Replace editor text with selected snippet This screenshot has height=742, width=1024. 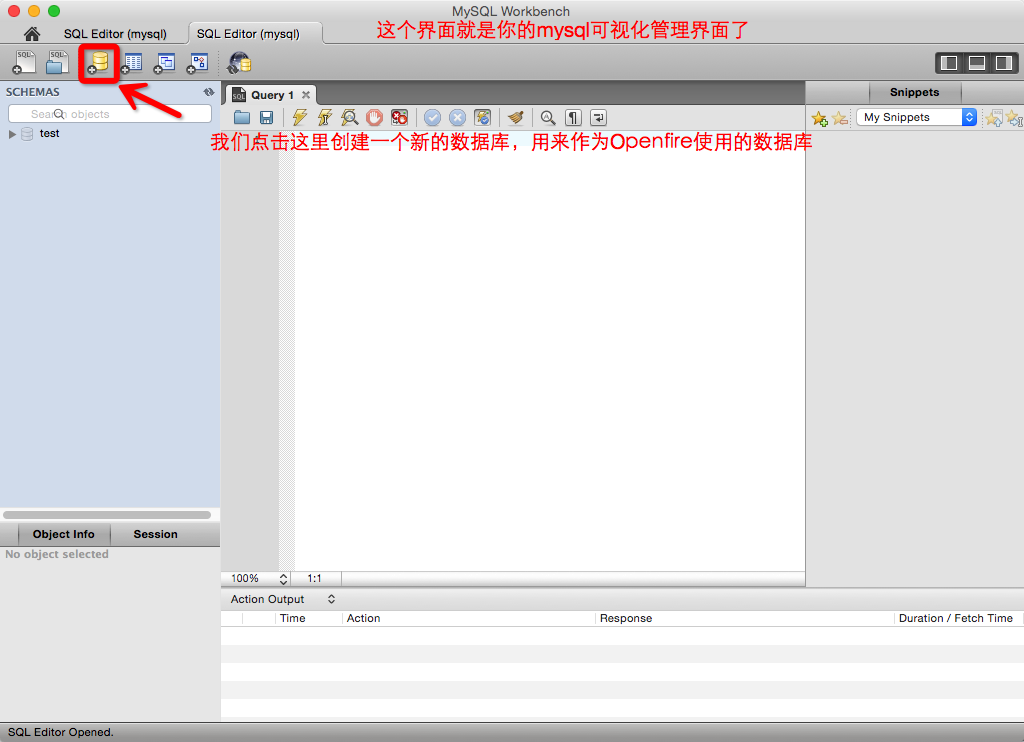point(994,118)
